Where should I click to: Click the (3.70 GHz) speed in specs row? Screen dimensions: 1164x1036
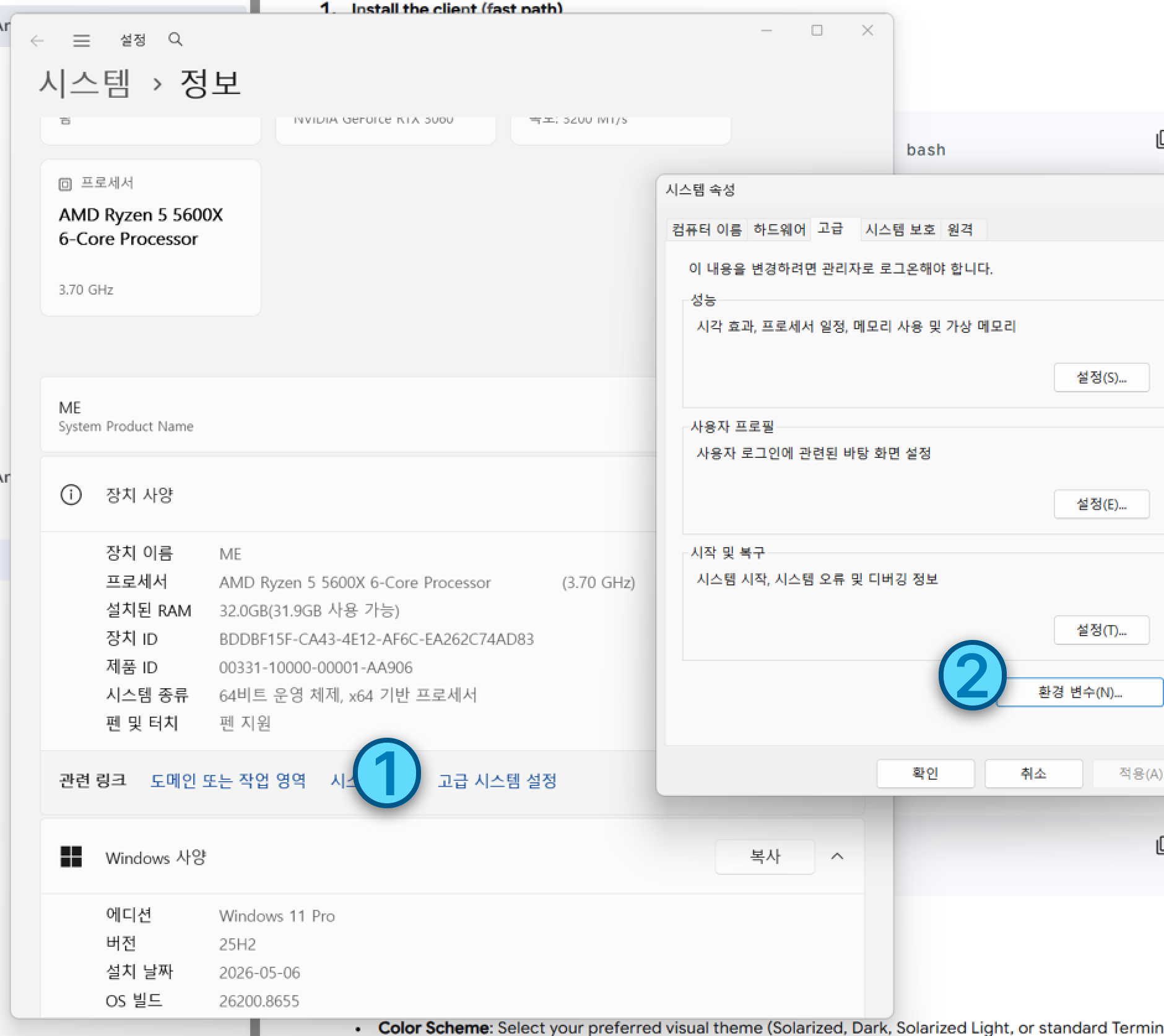click(598, 582)
